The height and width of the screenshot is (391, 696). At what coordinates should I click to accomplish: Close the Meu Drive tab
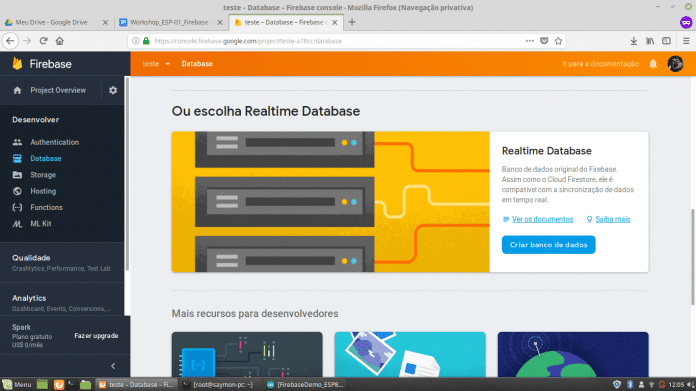pos(105,22)
